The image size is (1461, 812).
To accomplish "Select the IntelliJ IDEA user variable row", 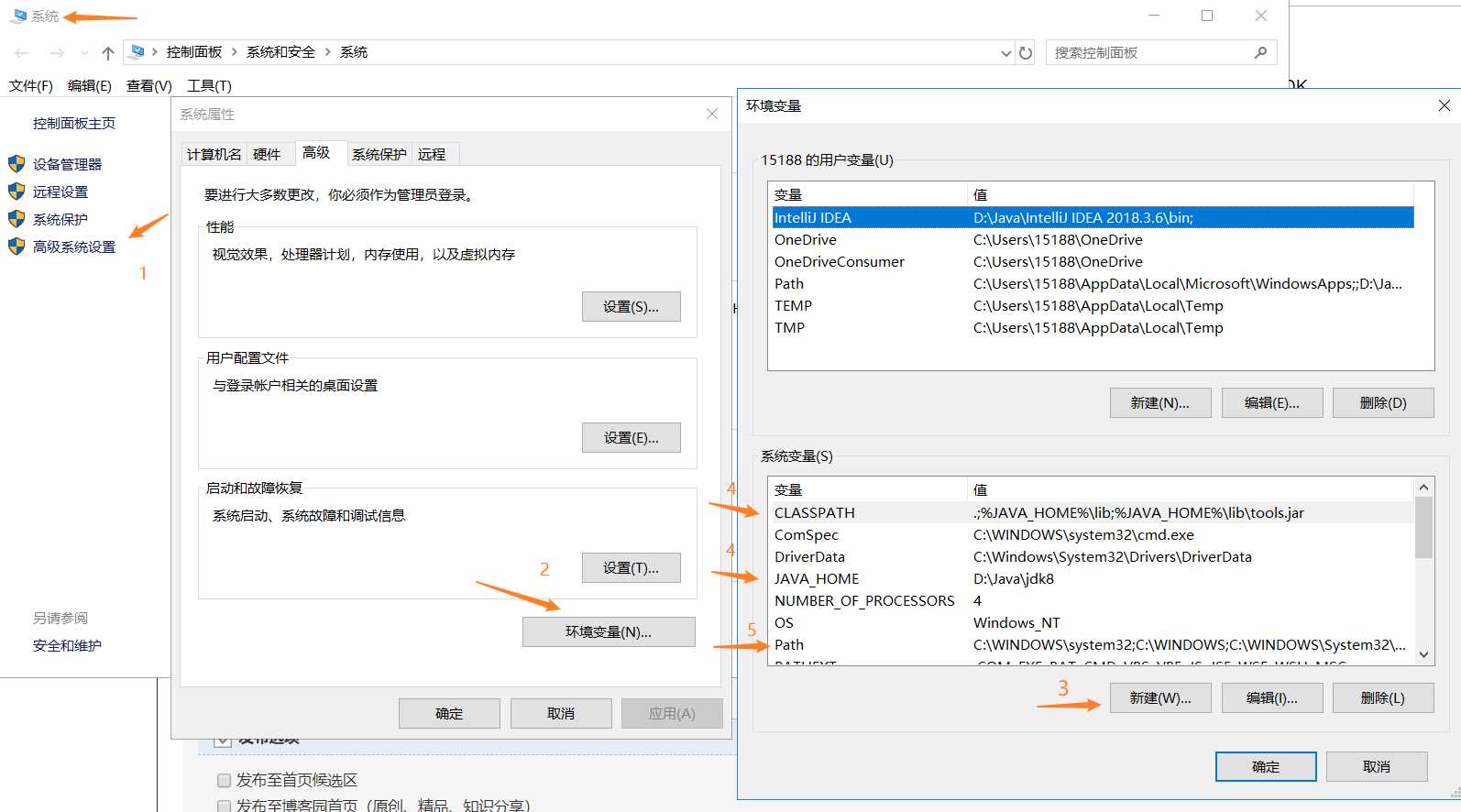I will click(x=1093, y=218).
